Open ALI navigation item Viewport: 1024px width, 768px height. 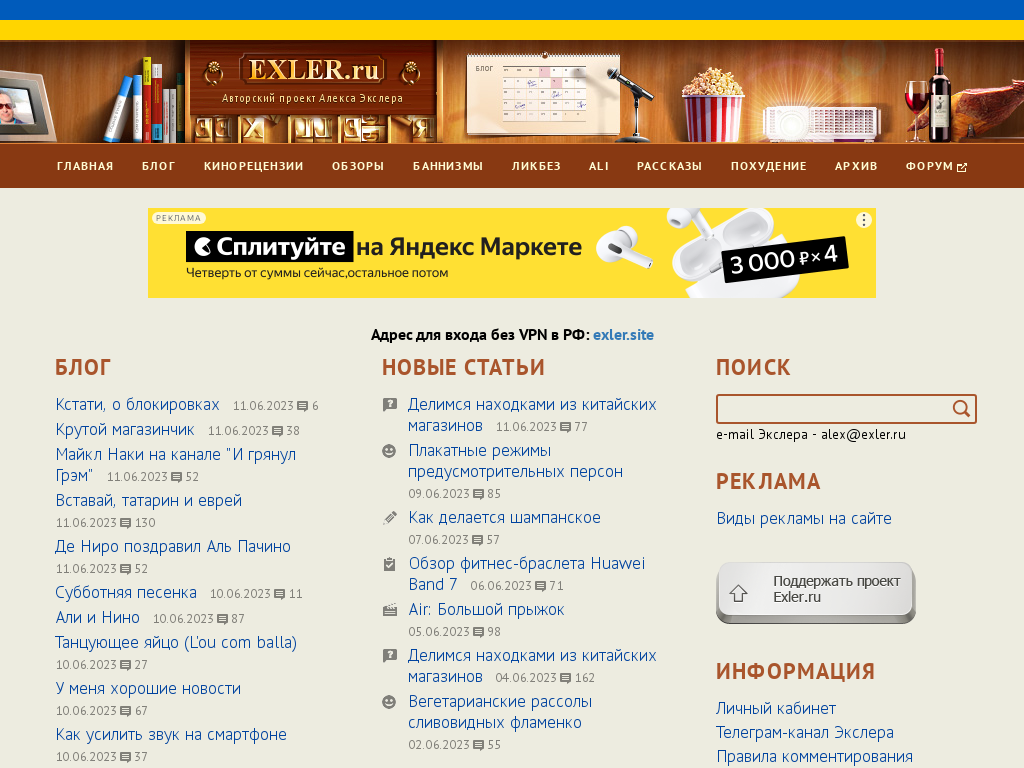click(599, 167)
